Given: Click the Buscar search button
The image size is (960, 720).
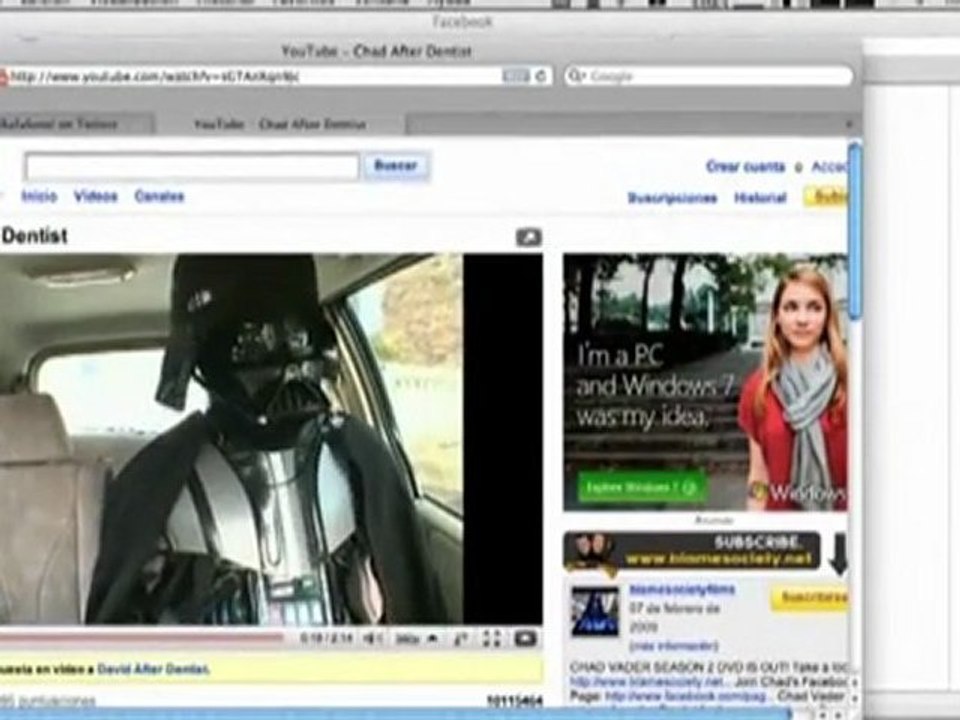Looking at the screenshot, I should [396, 166].
